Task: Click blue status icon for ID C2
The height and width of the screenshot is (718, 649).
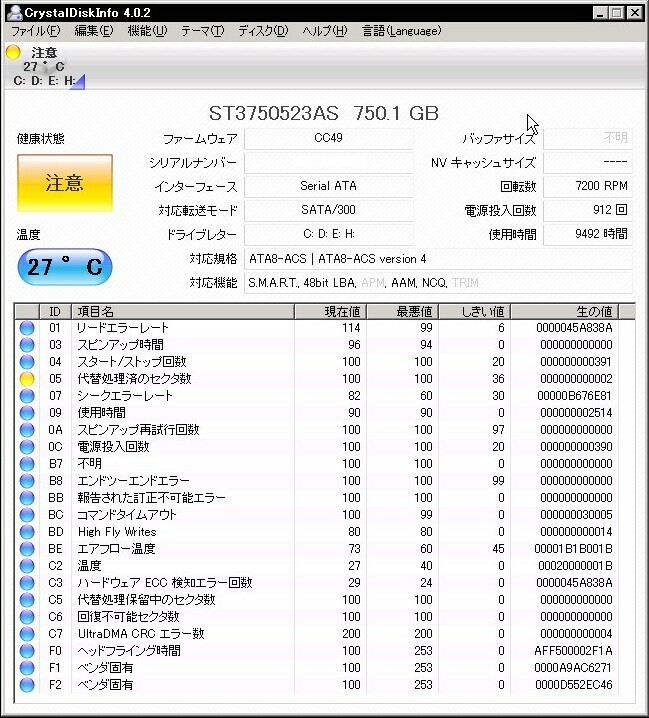Action: click(27, 566)
